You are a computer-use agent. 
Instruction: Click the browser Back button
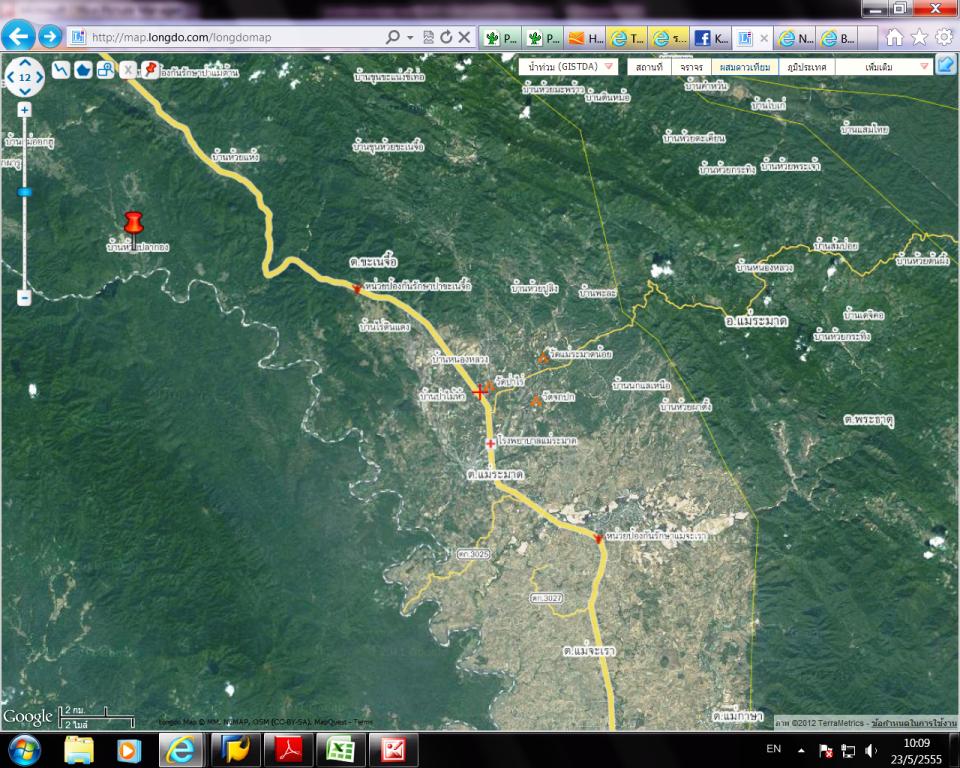click(x=18, y=37)
